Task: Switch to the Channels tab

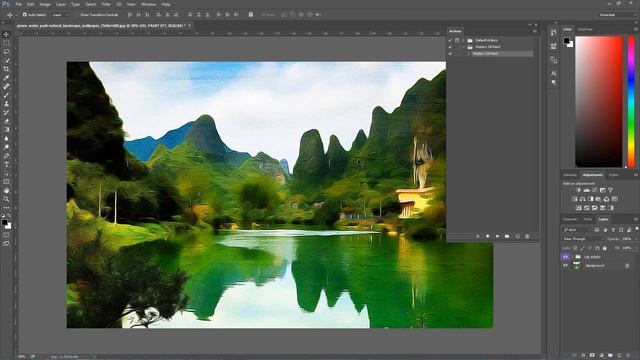Action: coord(570,220)
